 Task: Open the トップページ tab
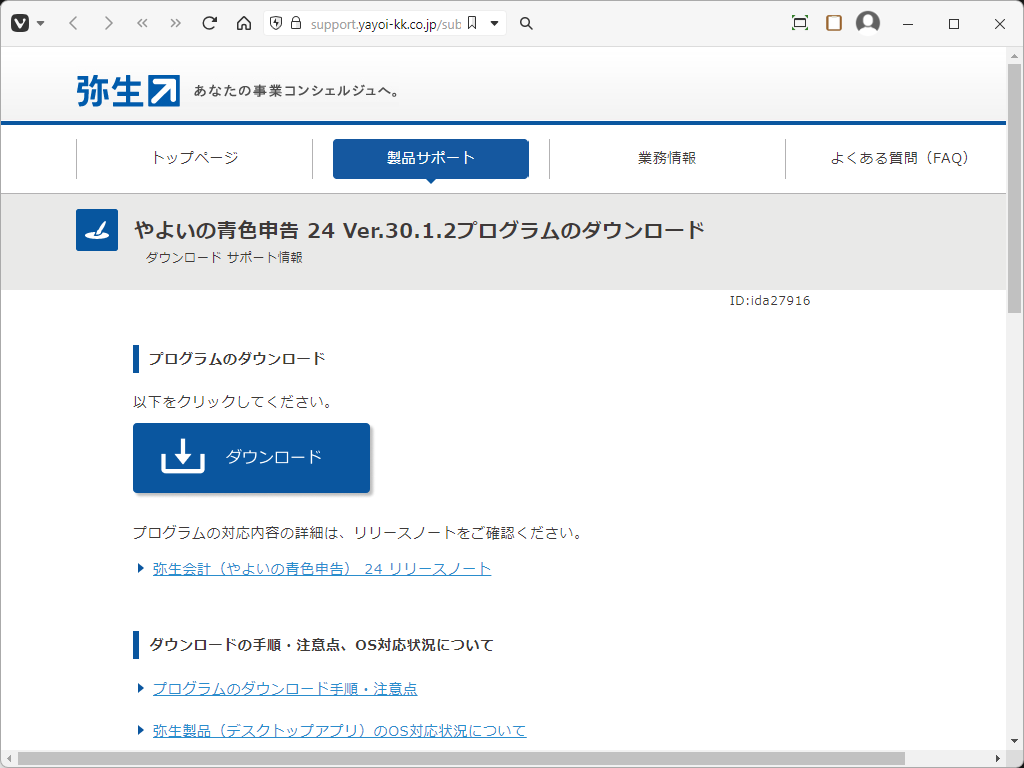point(195,158)
